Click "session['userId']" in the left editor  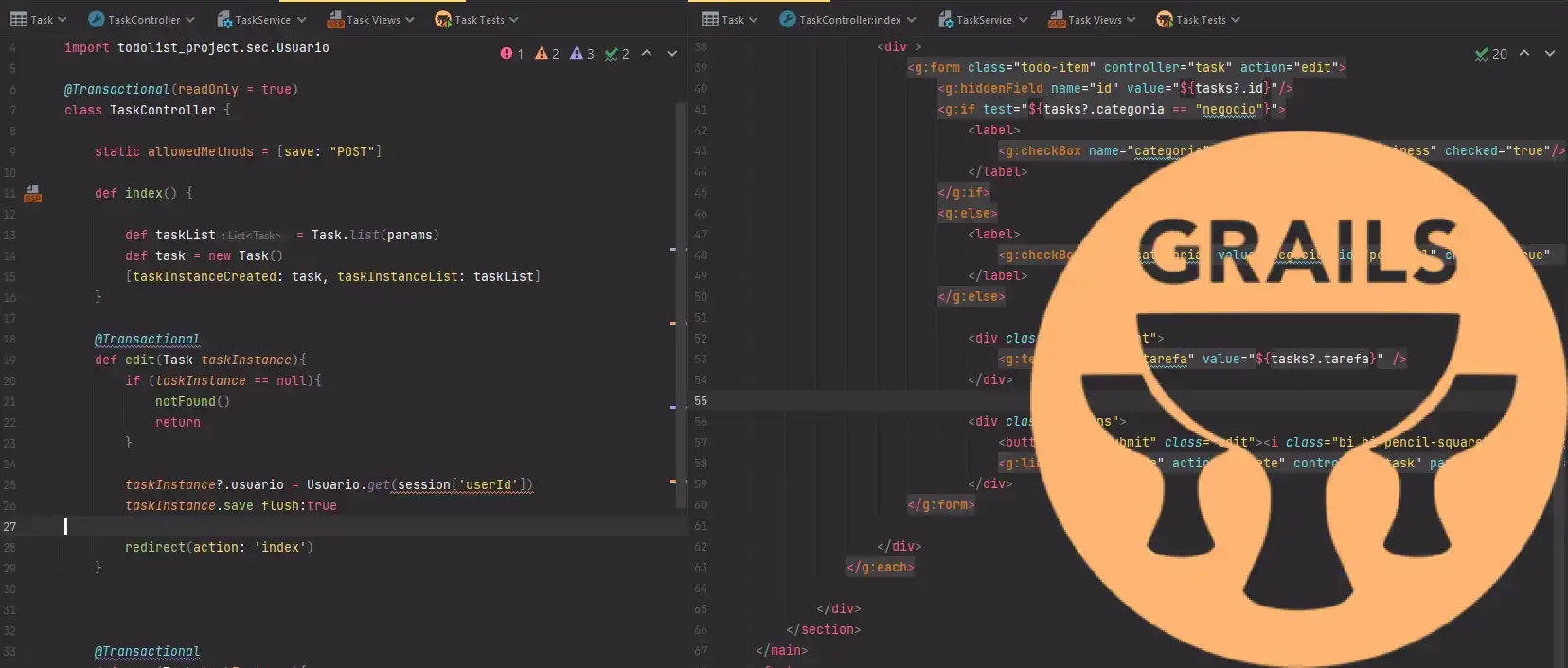coord(460,484)
